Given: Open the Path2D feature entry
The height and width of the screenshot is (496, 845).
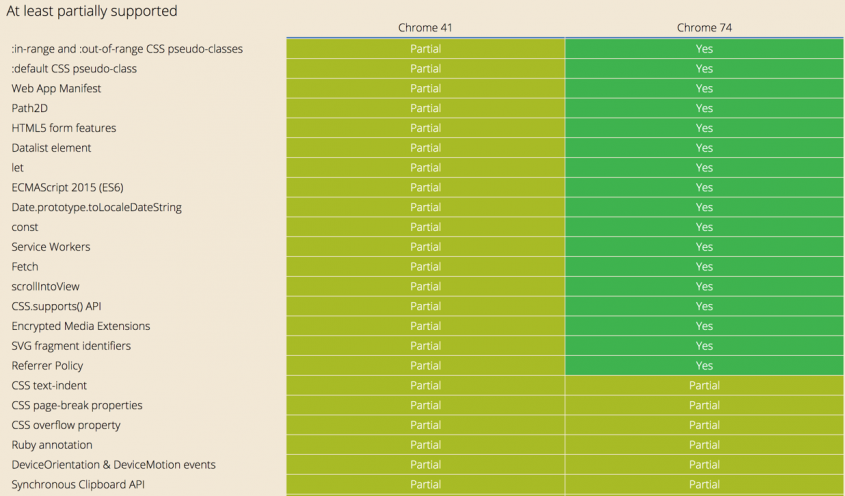Looking at the screenshot, I should click(30, 108).
